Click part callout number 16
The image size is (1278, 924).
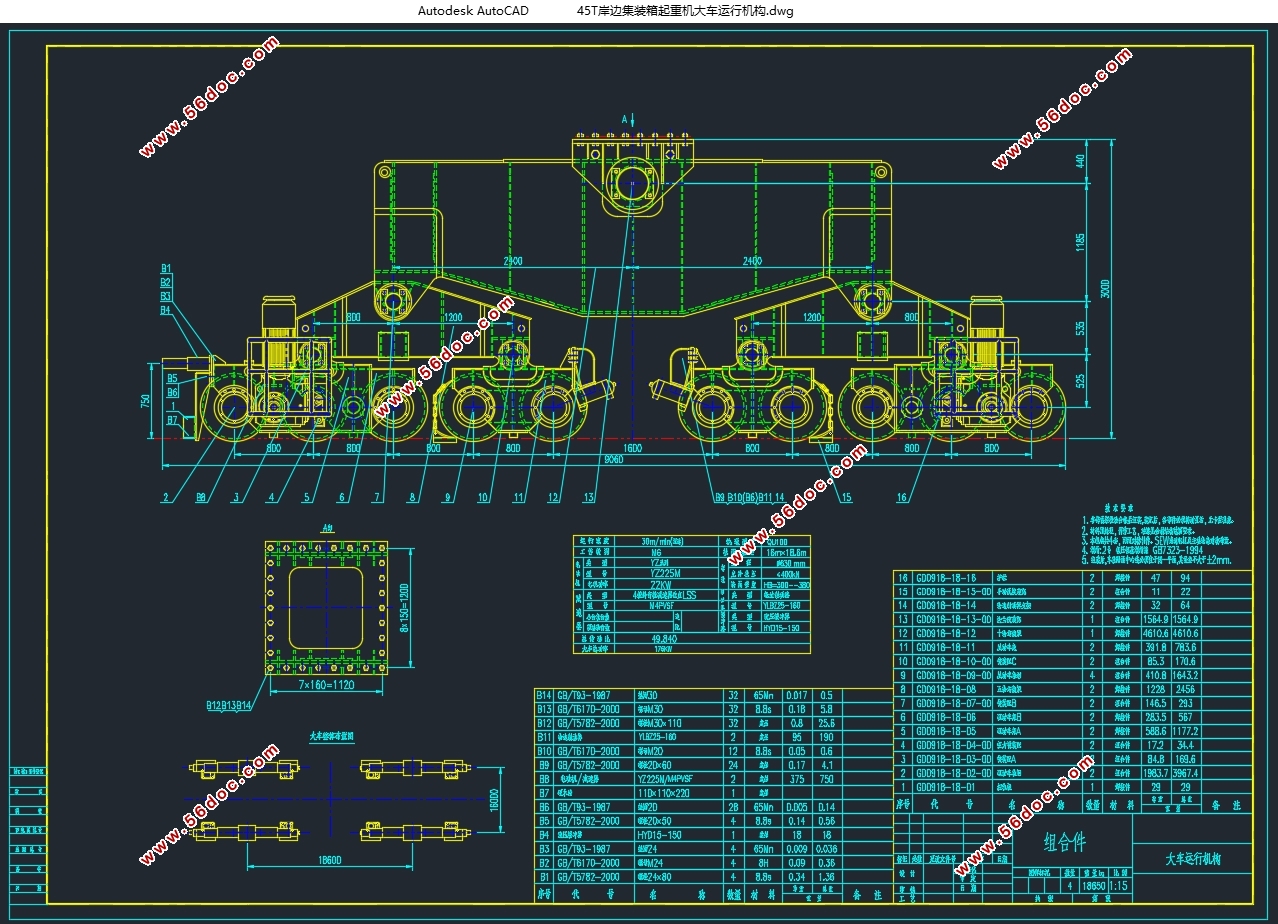point(902,497)
